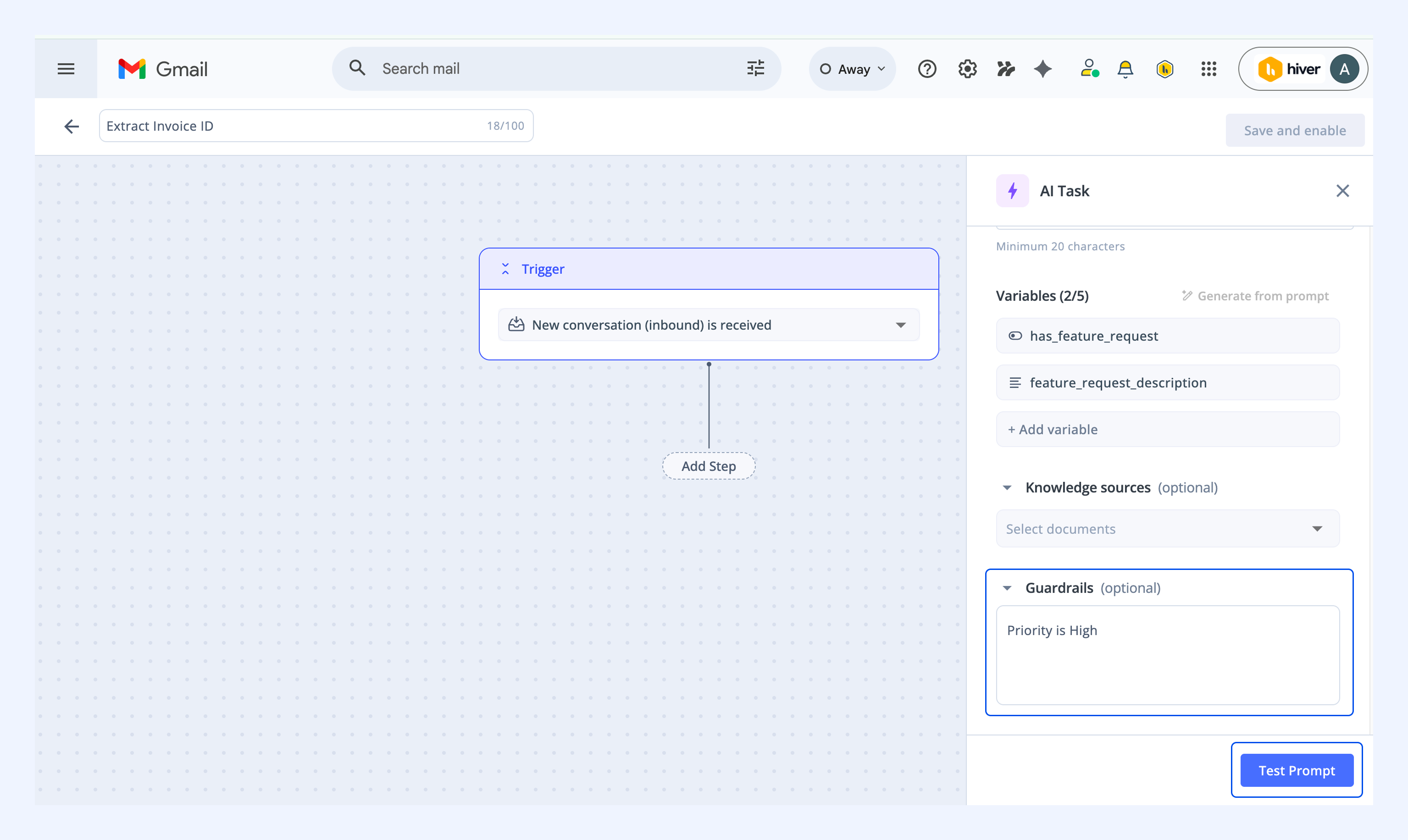Collapse the Knowledge sources section
The image size is (1408, 840).
(1007, 487)
